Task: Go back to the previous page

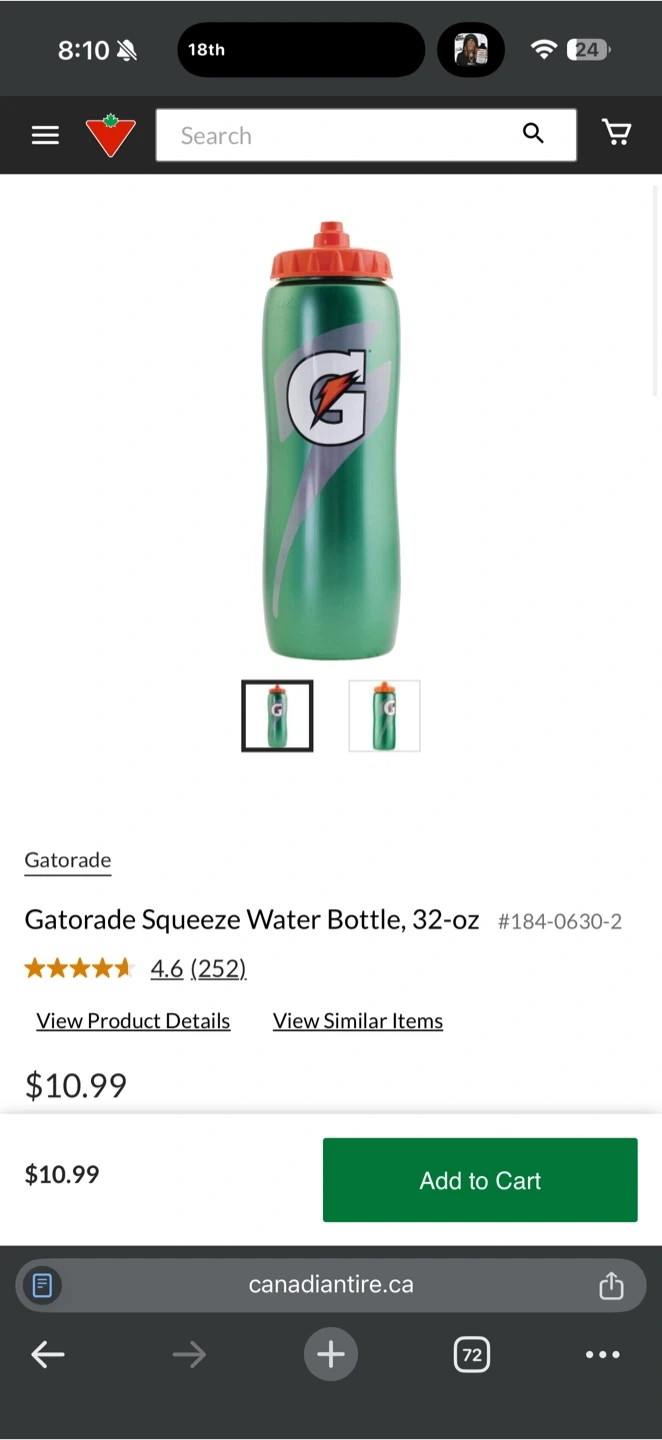Action: pyautogui.click(x=48, y=1355)
